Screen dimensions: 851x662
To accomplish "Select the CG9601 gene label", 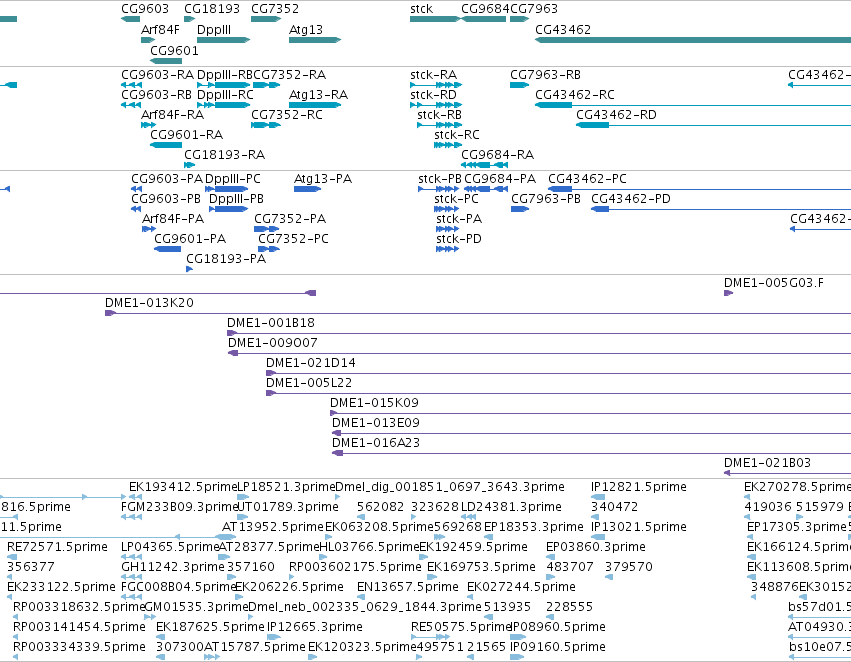I will 174,50.
